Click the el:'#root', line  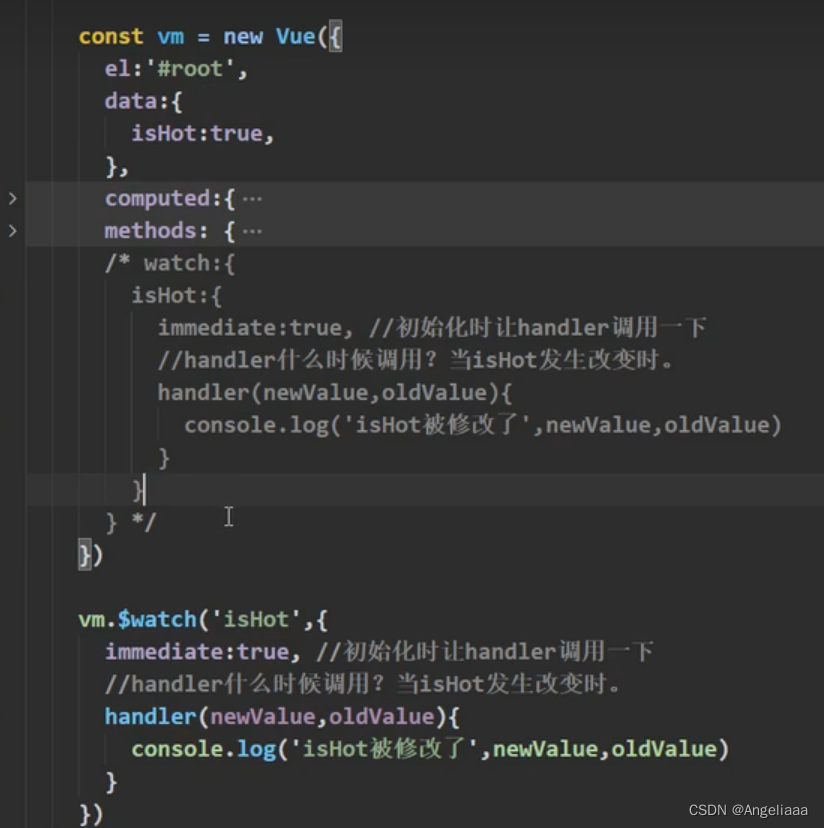click(x=176, y=69)
